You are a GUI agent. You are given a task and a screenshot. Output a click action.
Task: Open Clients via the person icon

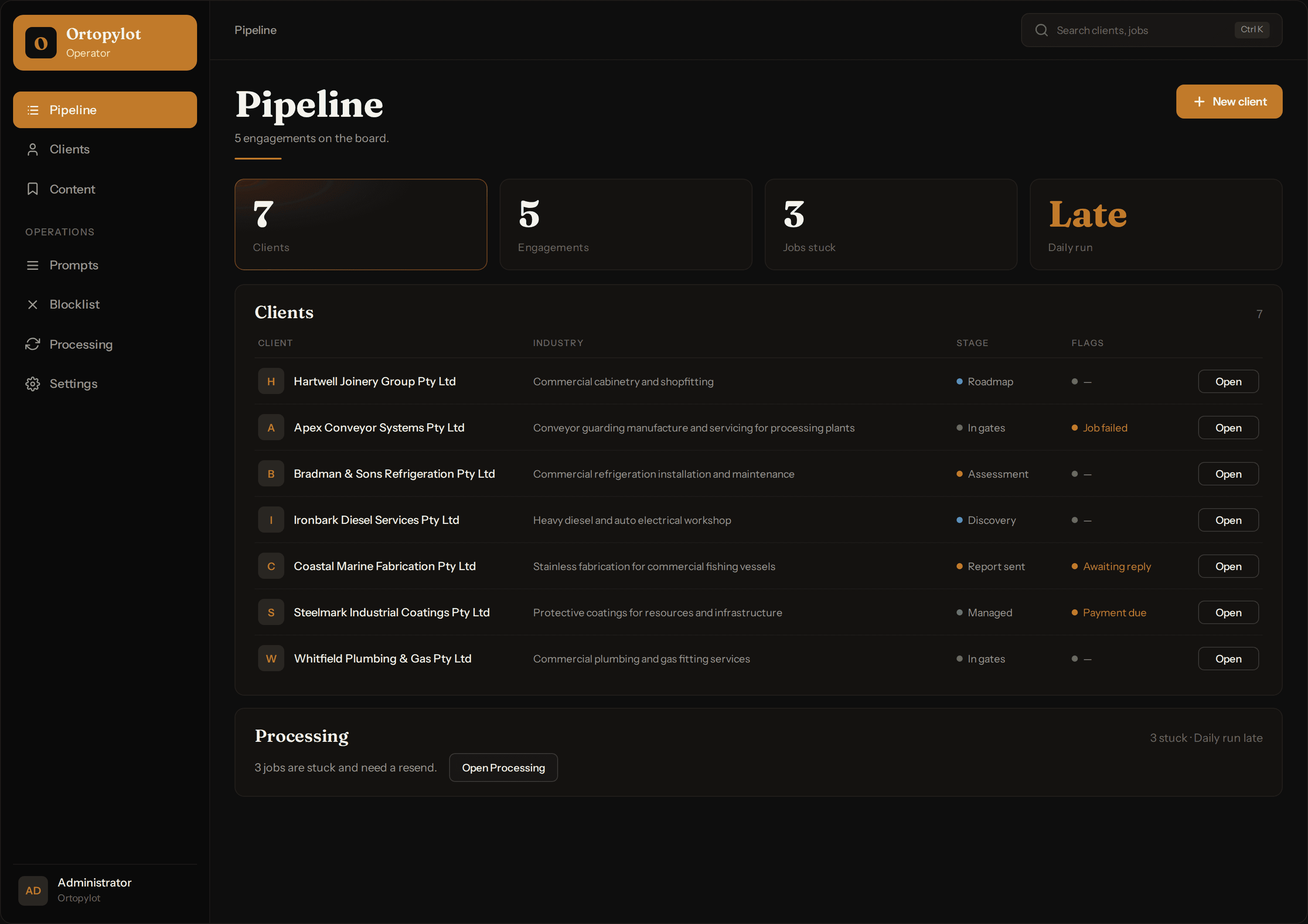(x=32, y=149)
